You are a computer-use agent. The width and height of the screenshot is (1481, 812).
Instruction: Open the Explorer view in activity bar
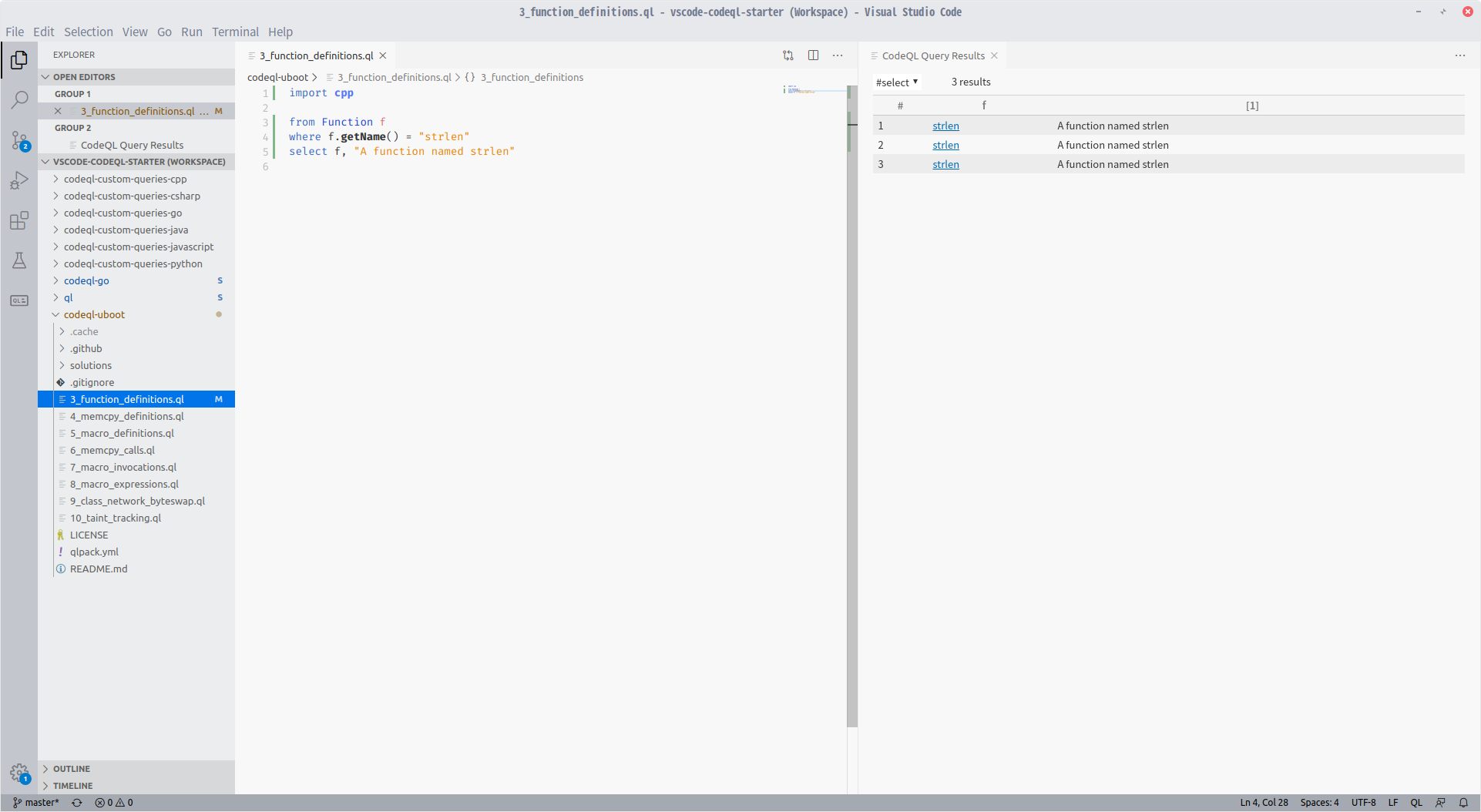(x=19, y=60)
